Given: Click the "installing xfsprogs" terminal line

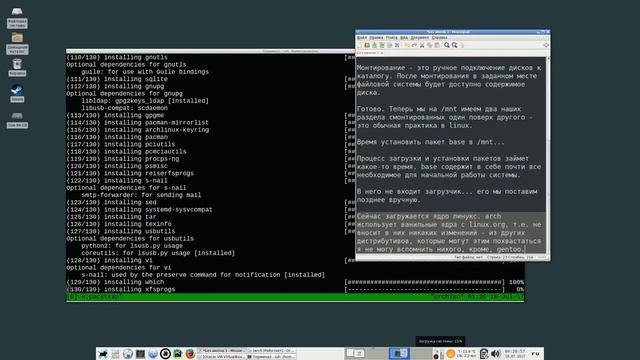Looking at the screenshot, I should coord(121,289).
